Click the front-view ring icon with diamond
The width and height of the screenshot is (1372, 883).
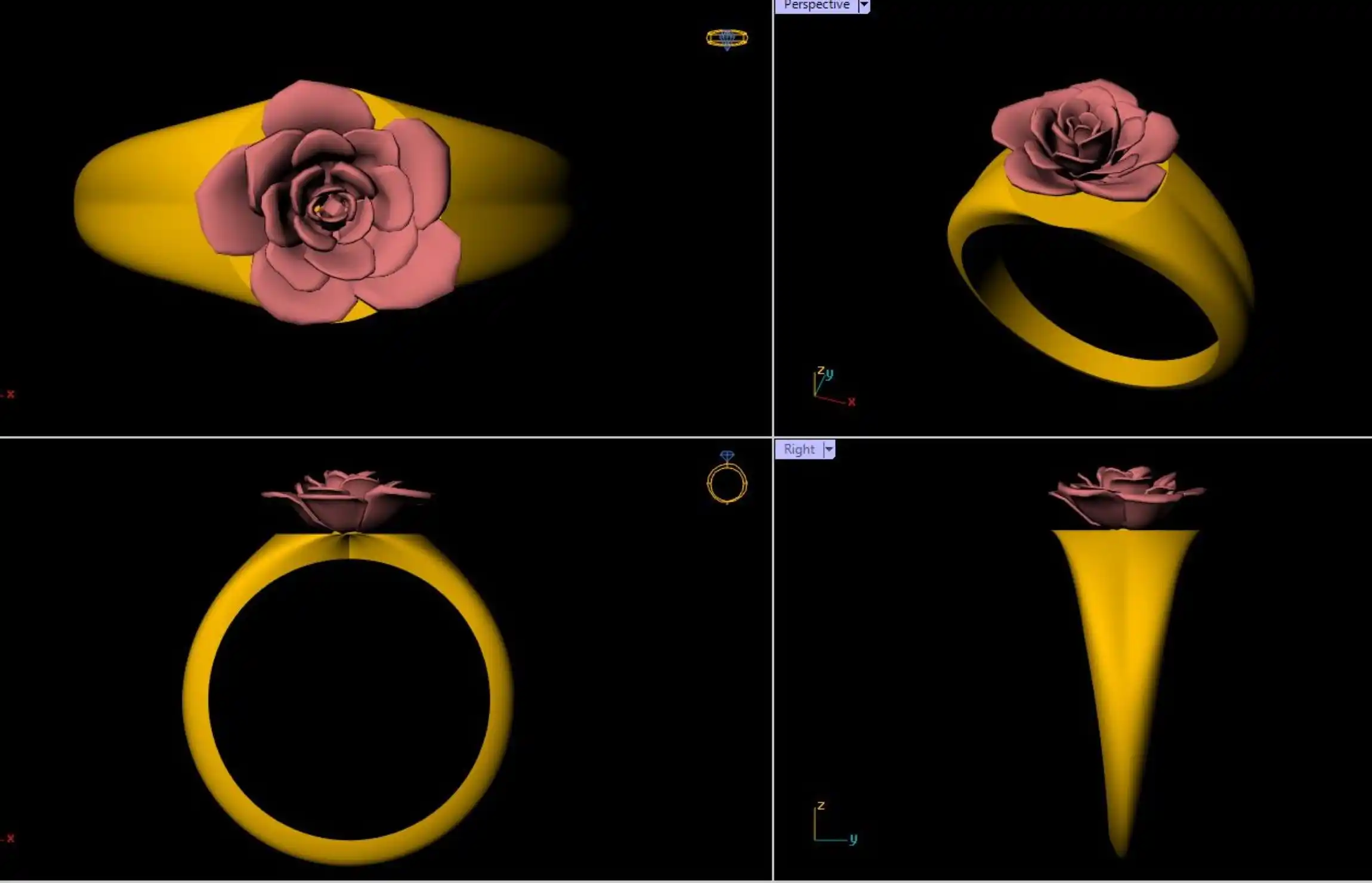coord(727,478)
